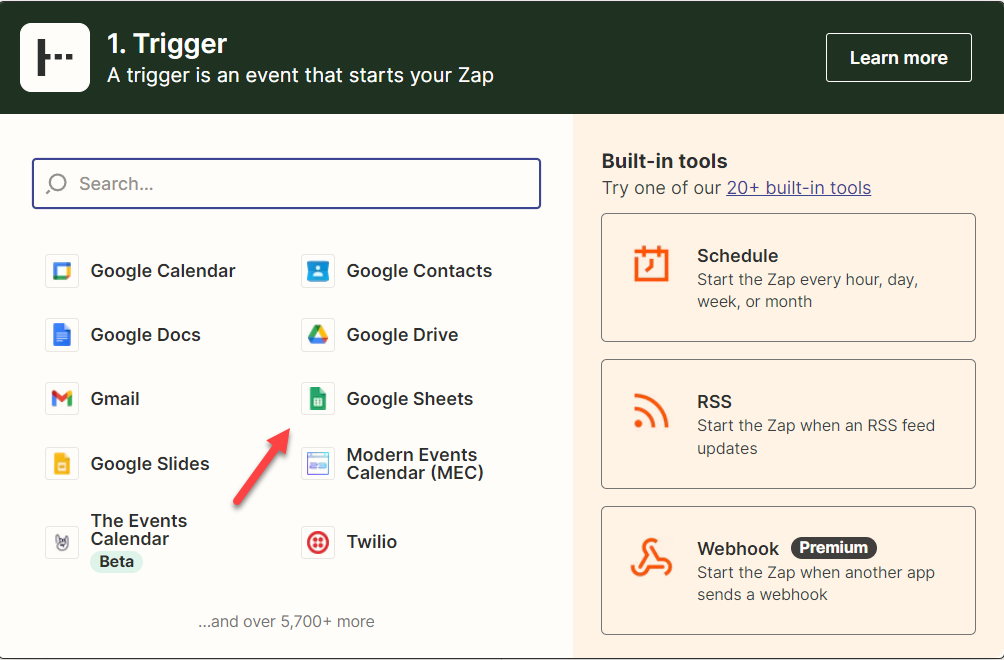Screen dimensions: 1004x660
Task: Choose Google Calendar as trigger app
Action: tap(163, 271)
